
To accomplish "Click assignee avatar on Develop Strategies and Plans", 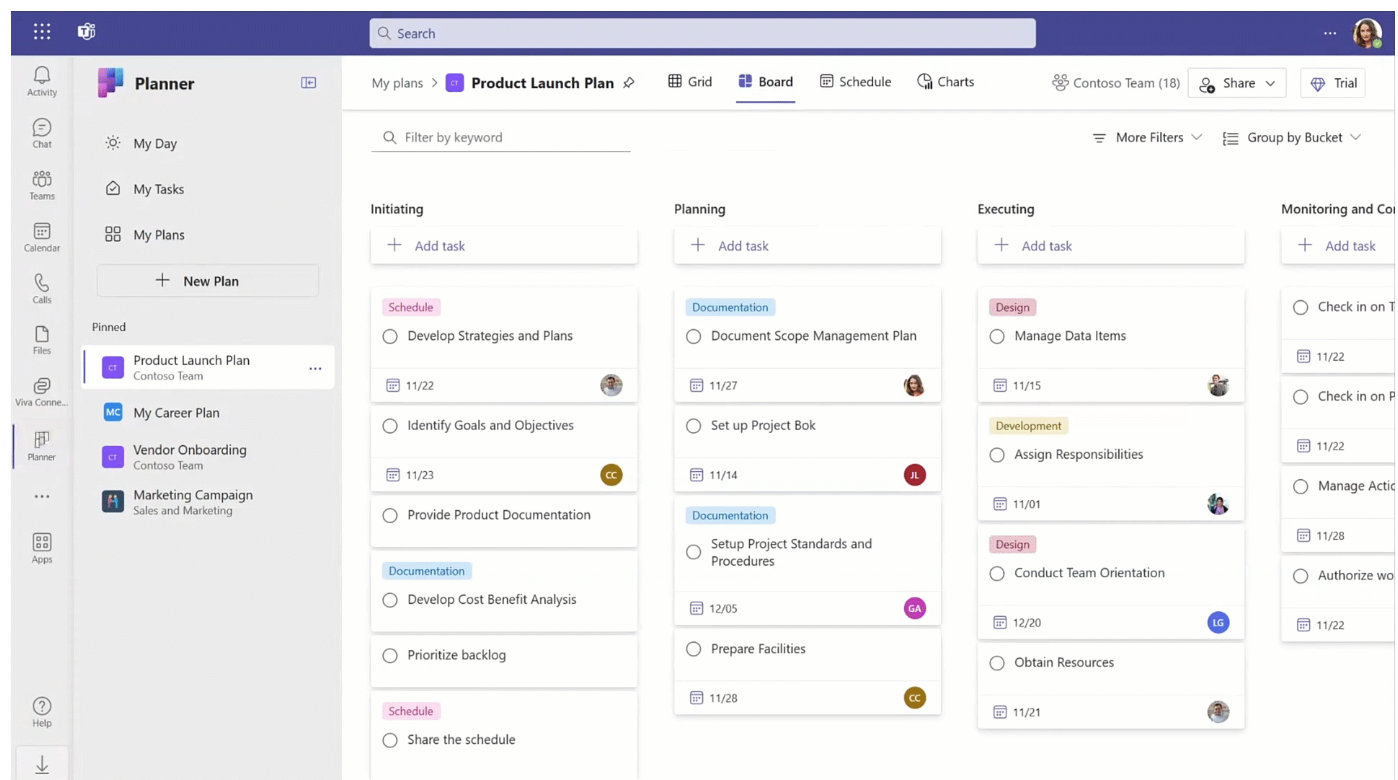I will point(611,385).
